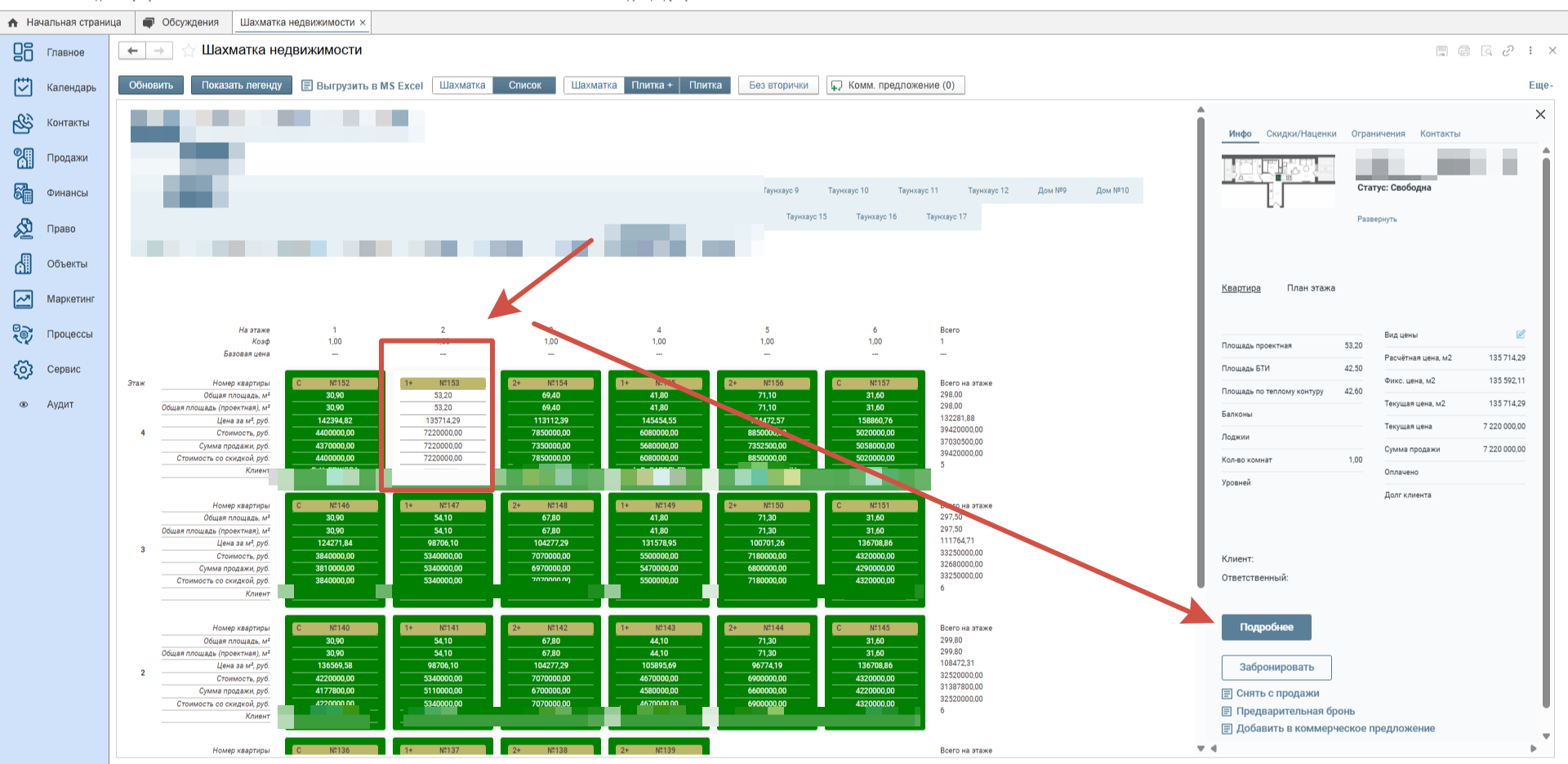Switch to the Скидки/Наценки tab
Image resolution: width=1568 pixels, height=764 pixels.
(x=1301, y=134)
